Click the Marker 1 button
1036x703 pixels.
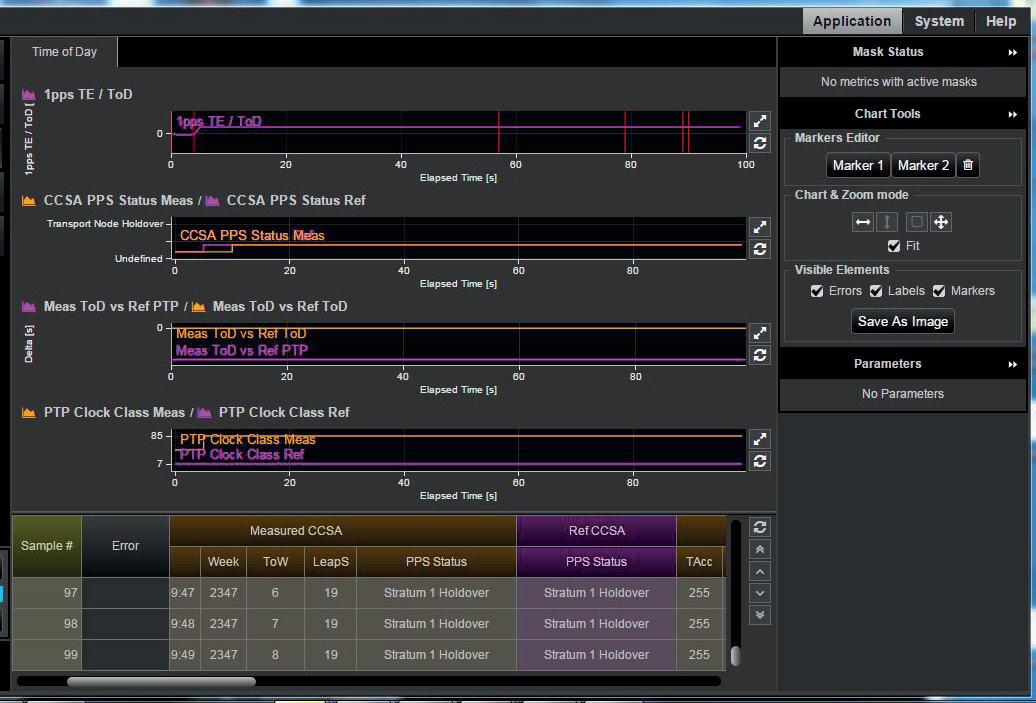[858, 166]
